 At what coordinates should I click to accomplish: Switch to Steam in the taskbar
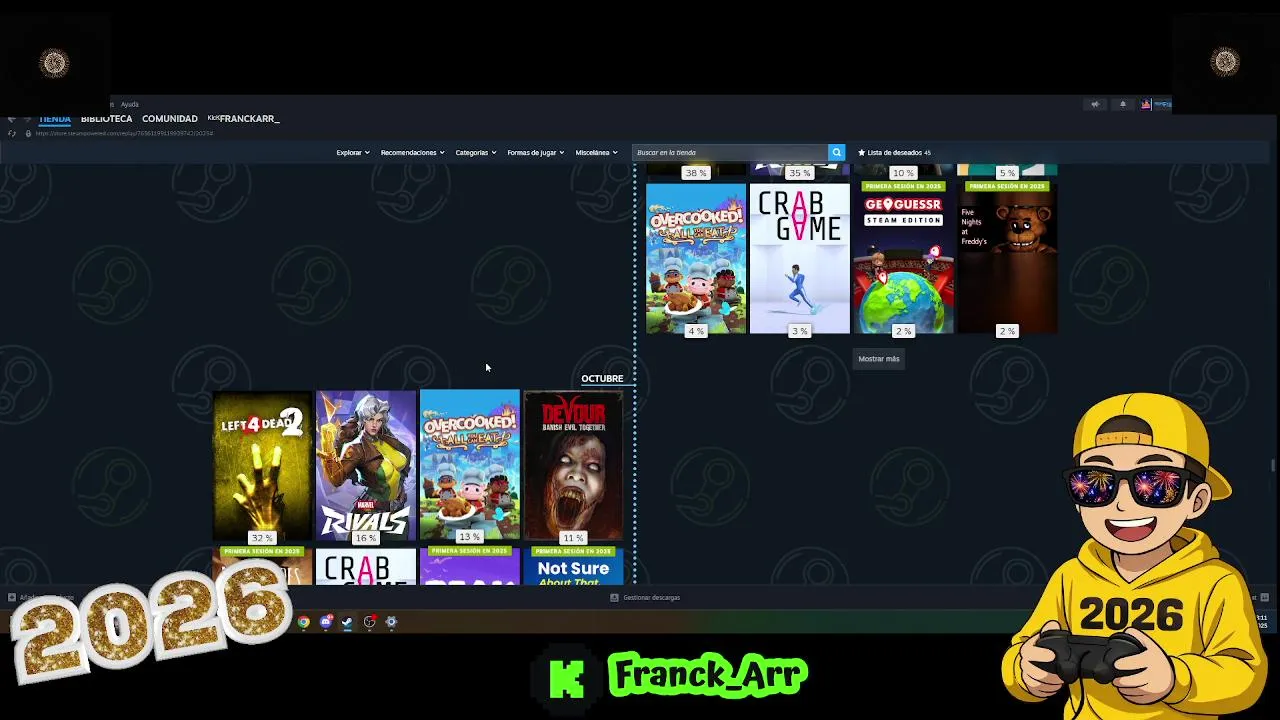click(347, 622)
